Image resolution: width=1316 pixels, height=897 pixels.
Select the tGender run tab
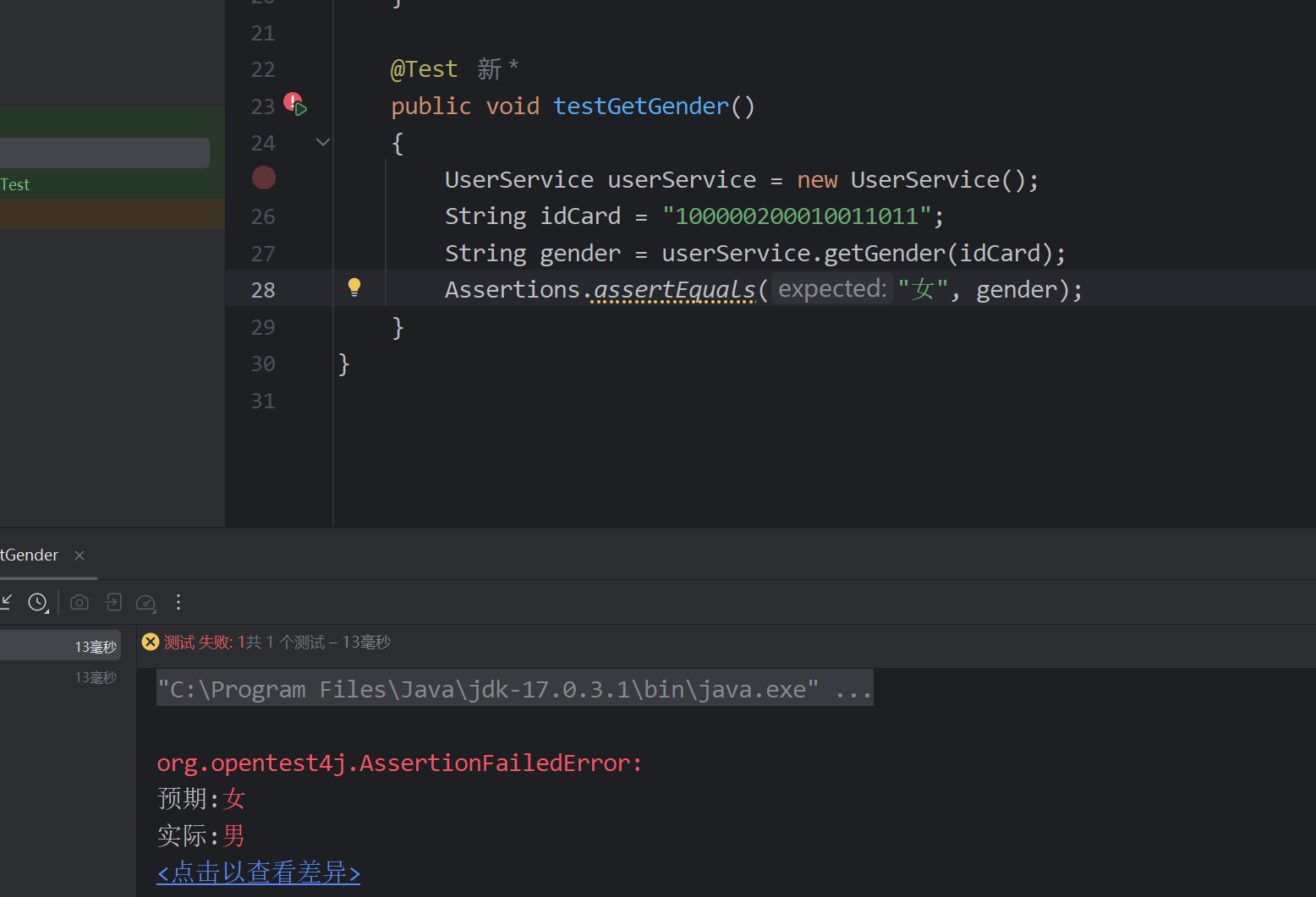30,555
